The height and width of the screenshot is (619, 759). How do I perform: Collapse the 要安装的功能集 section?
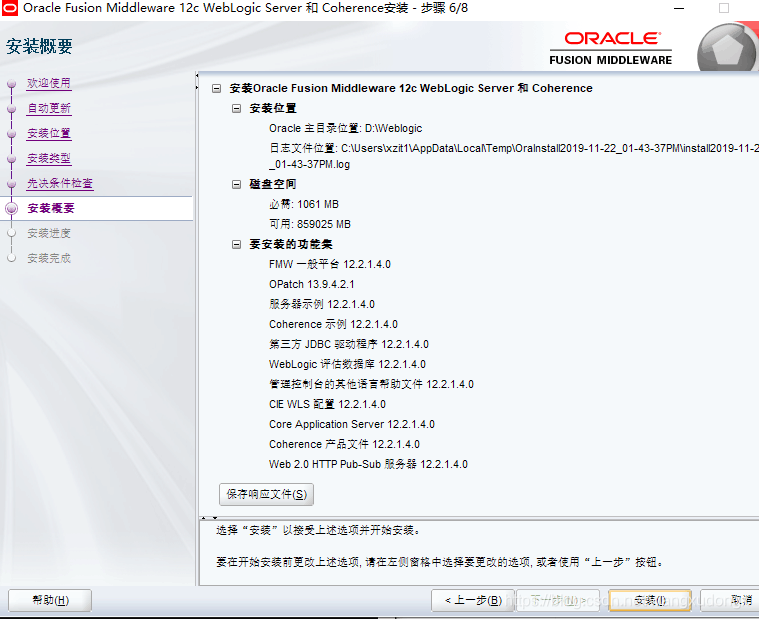point(236,244)
